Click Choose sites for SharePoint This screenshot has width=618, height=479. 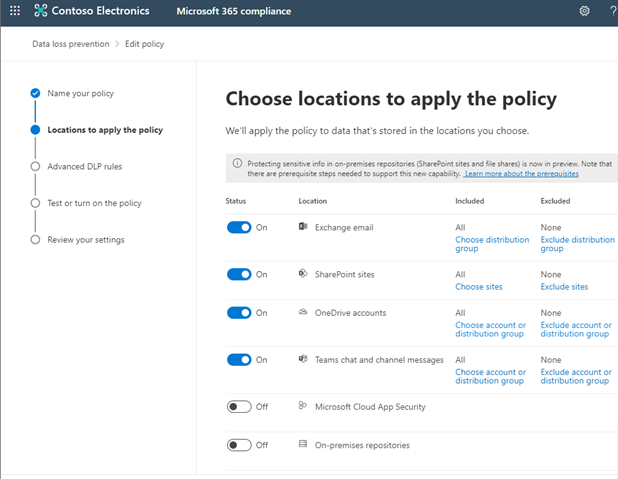tap(479, 287)
